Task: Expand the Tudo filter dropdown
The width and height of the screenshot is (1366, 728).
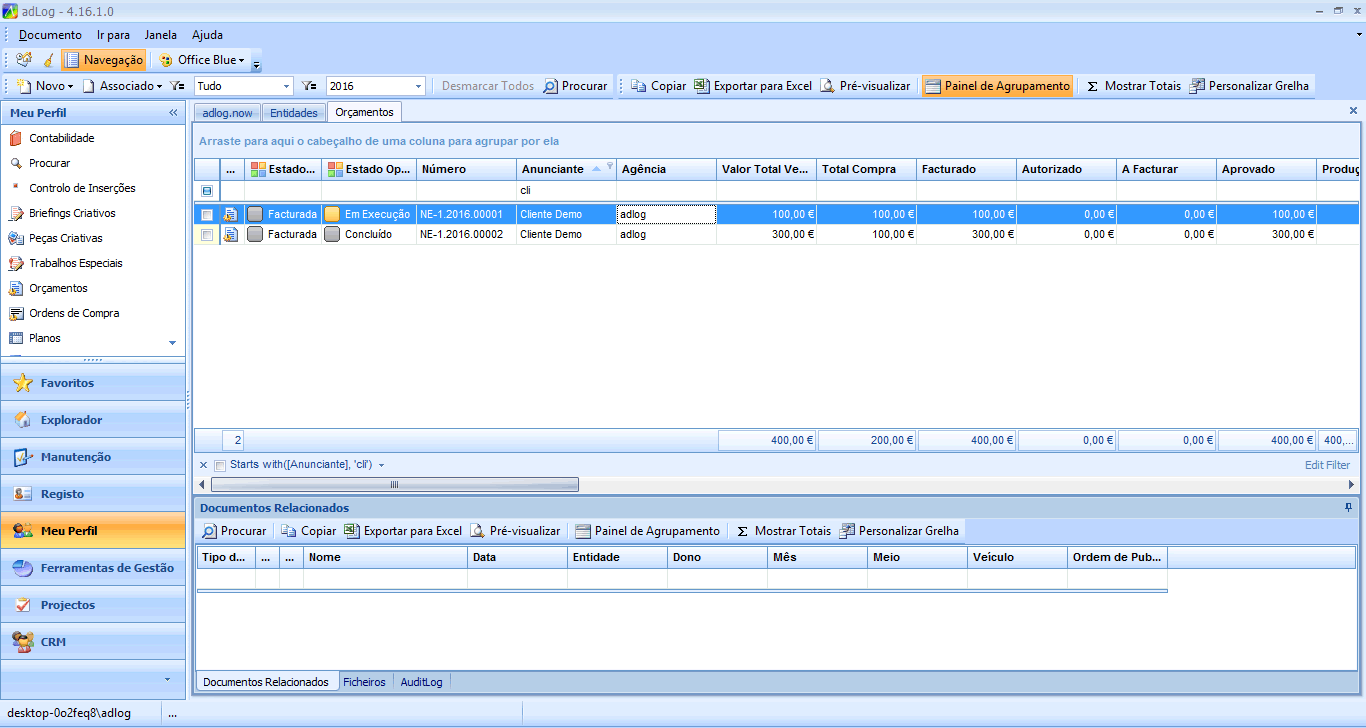Action: point(286,86)
